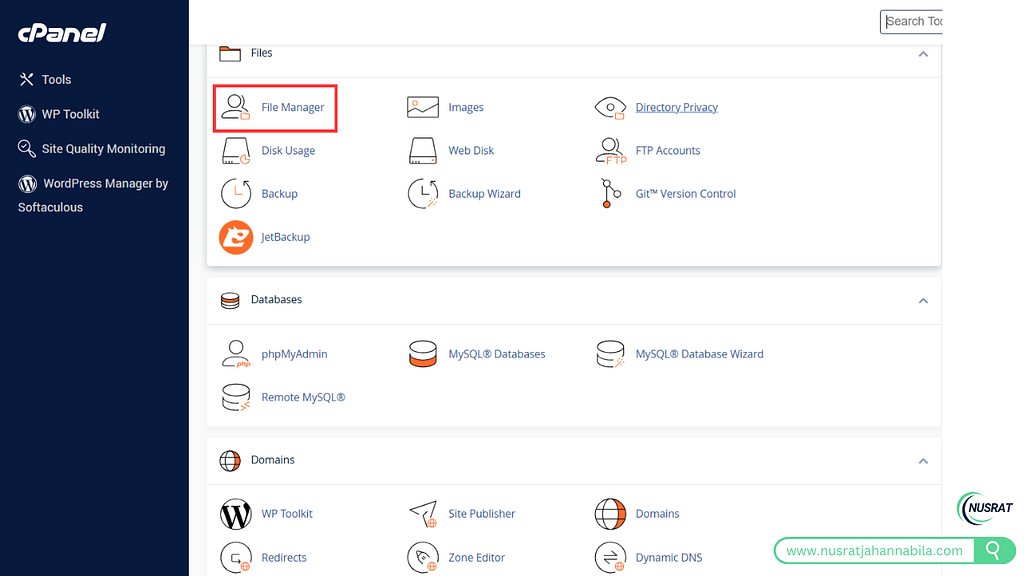Open the Git Version Control link
This screenshot has width=1024, height=576.
(686, 194)
